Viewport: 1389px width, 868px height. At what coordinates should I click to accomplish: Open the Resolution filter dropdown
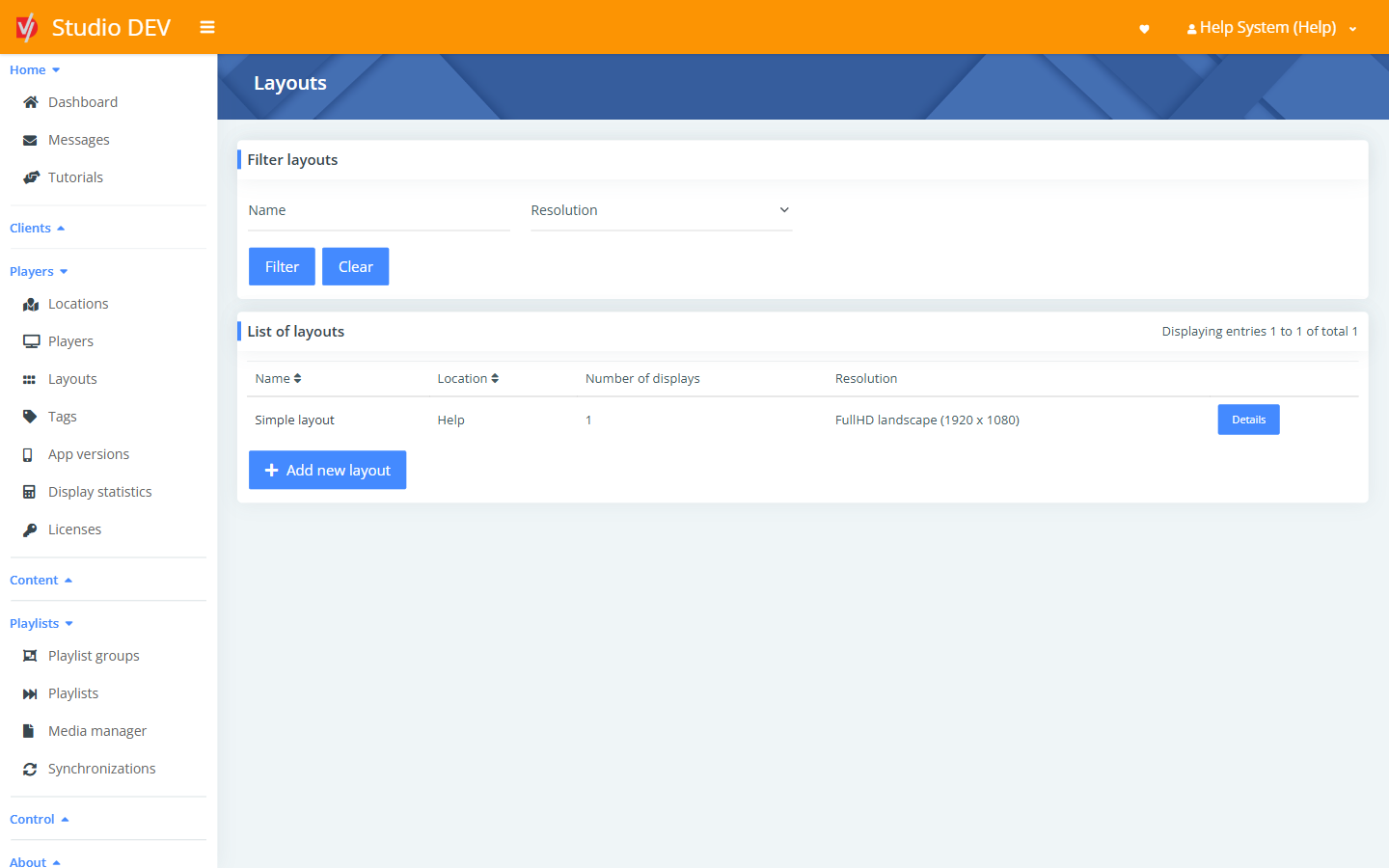(661, 210)
